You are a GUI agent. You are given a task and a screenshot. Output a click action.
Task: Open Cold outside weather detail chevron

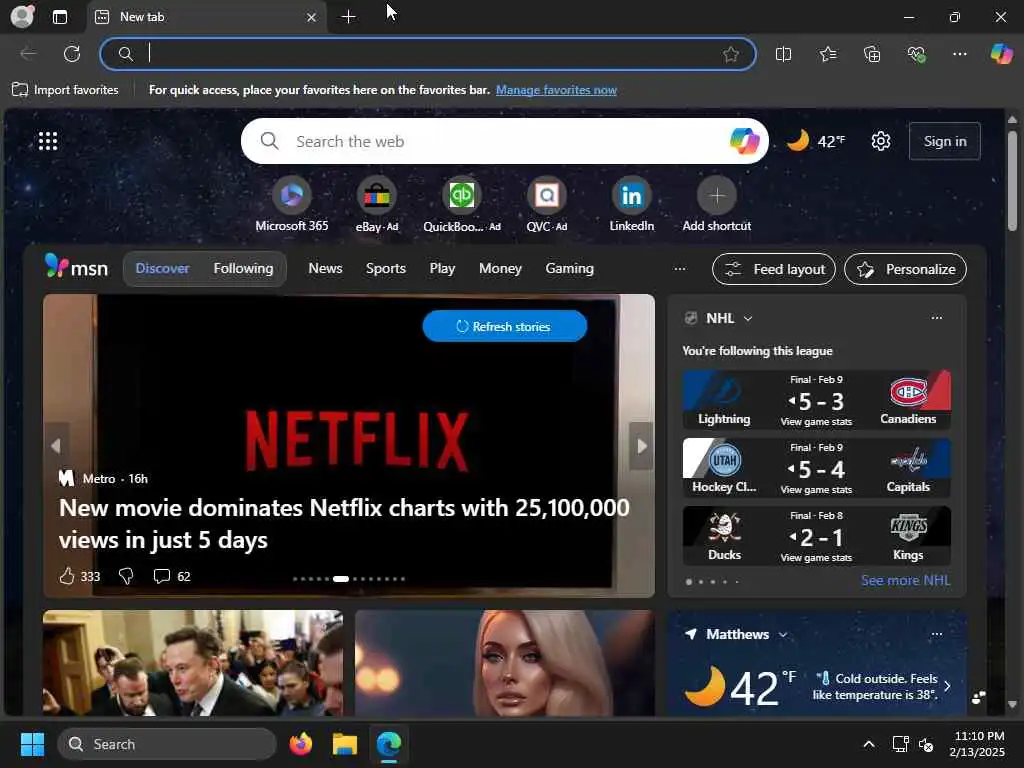tap(947, 686)
